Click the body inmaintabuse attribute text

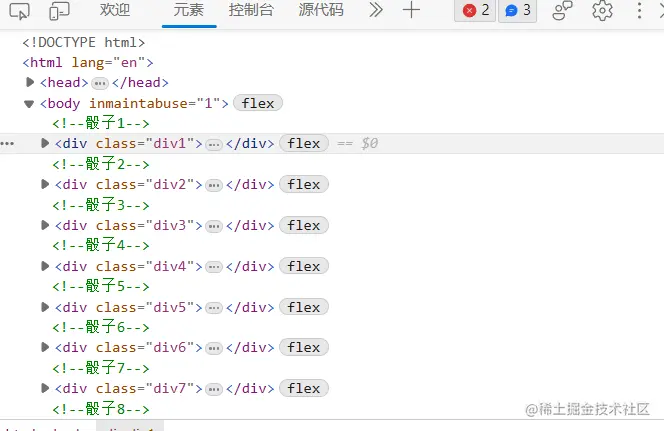(x=155, y=103)
